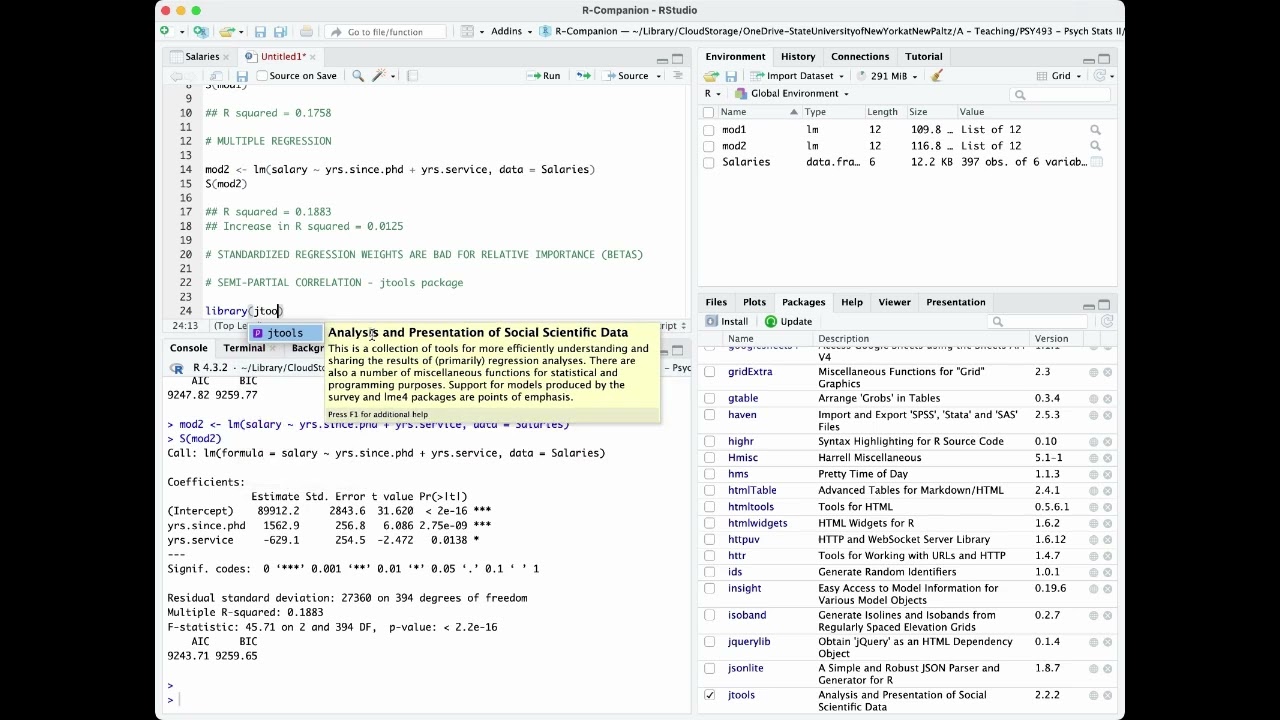Click the Run button
Screen dimensions: 1280x720
544,76
